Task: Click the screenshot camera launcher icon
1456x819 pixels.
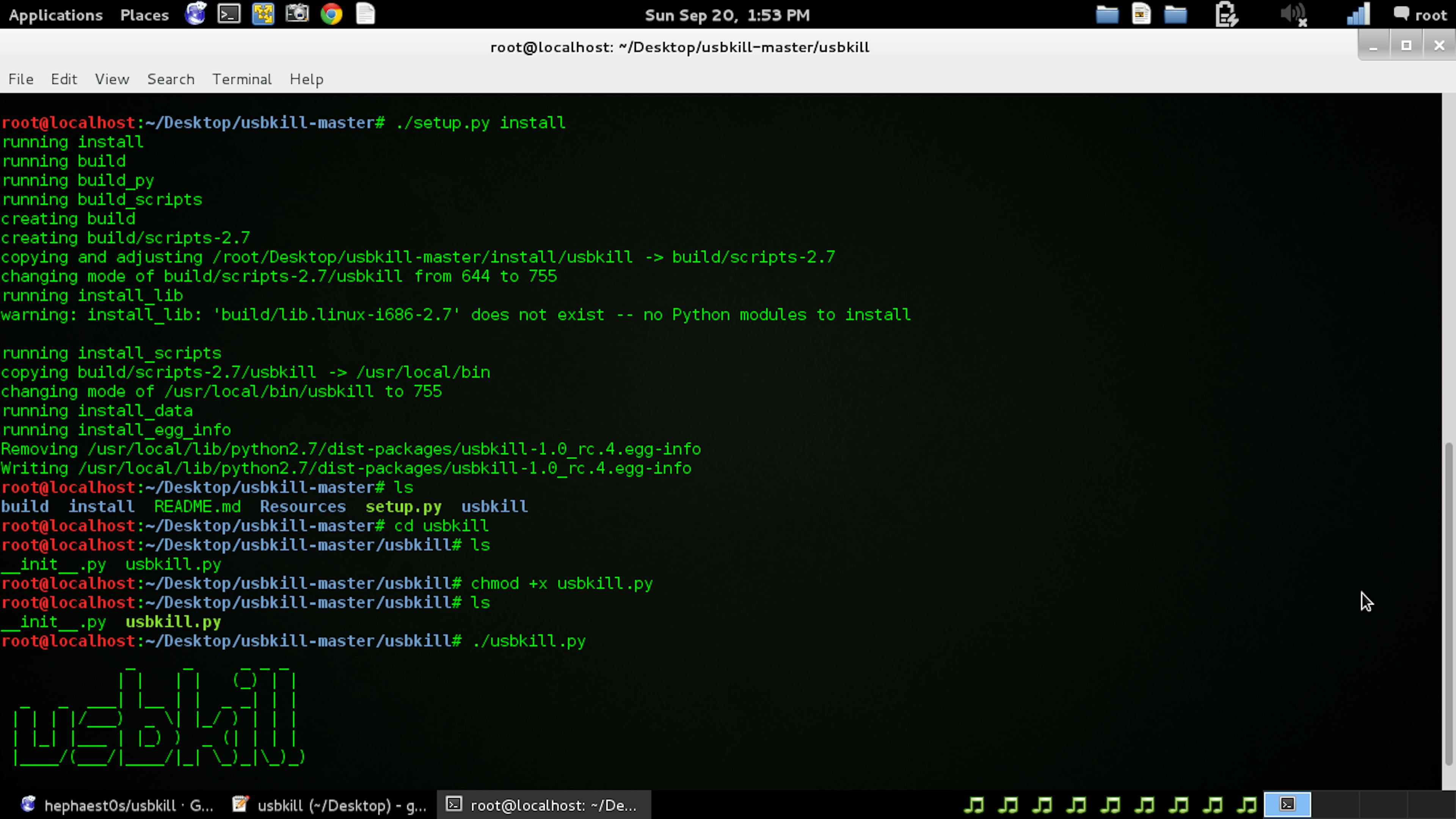Action: [x=297, y=14]
